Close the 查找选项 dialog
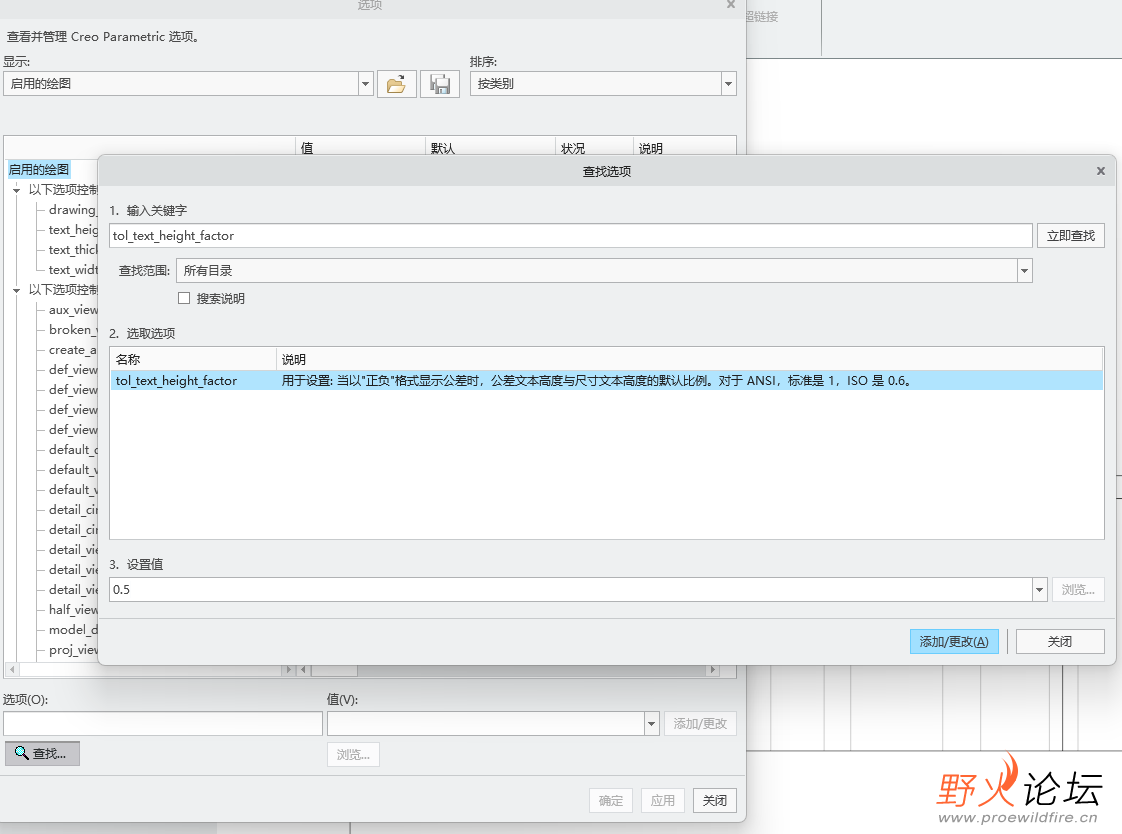Screen dimensions: 1122x834 [1101, 171]
